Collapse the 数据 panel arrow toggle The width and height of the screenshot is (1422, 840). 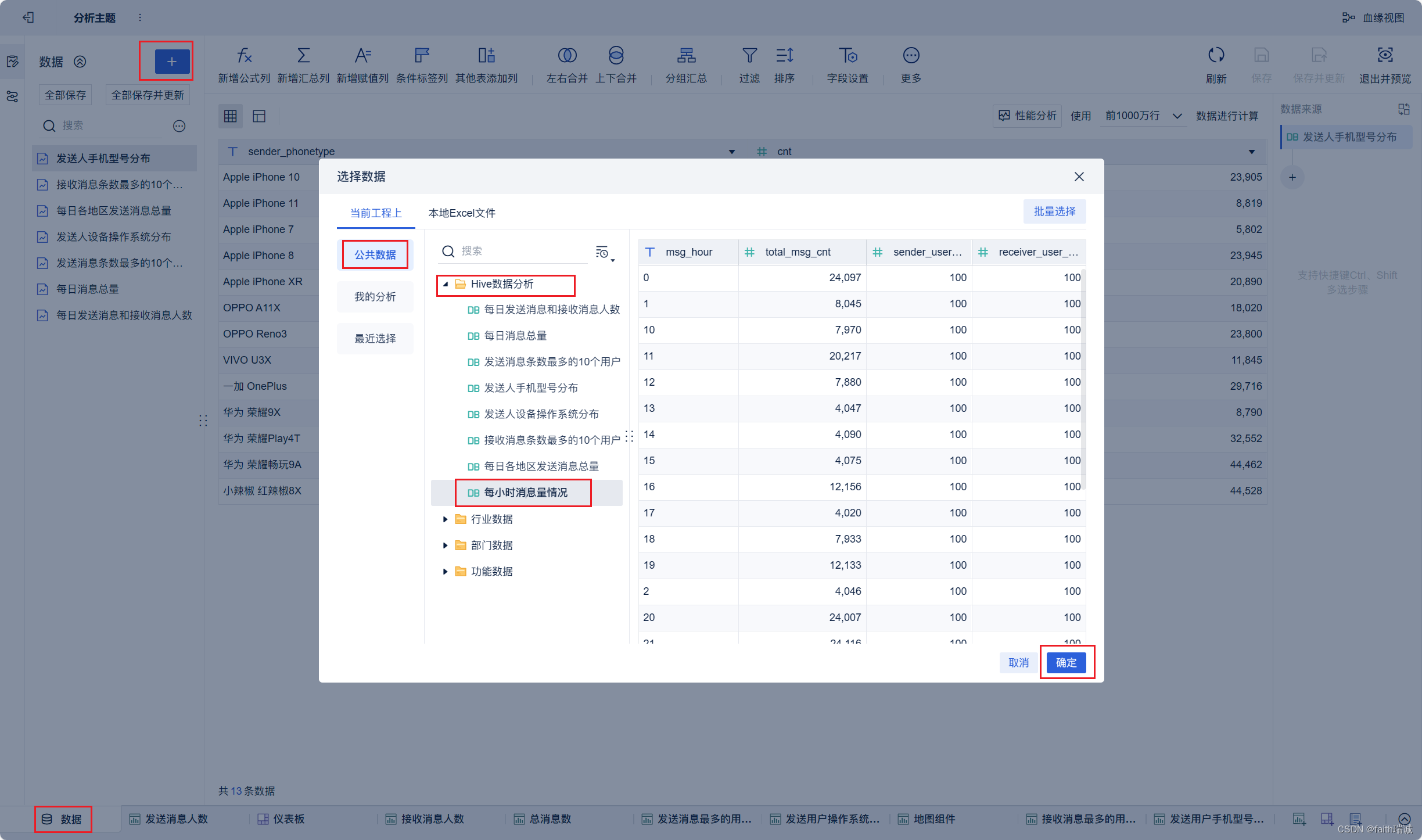pyautogui.click(x=80, y=62)
